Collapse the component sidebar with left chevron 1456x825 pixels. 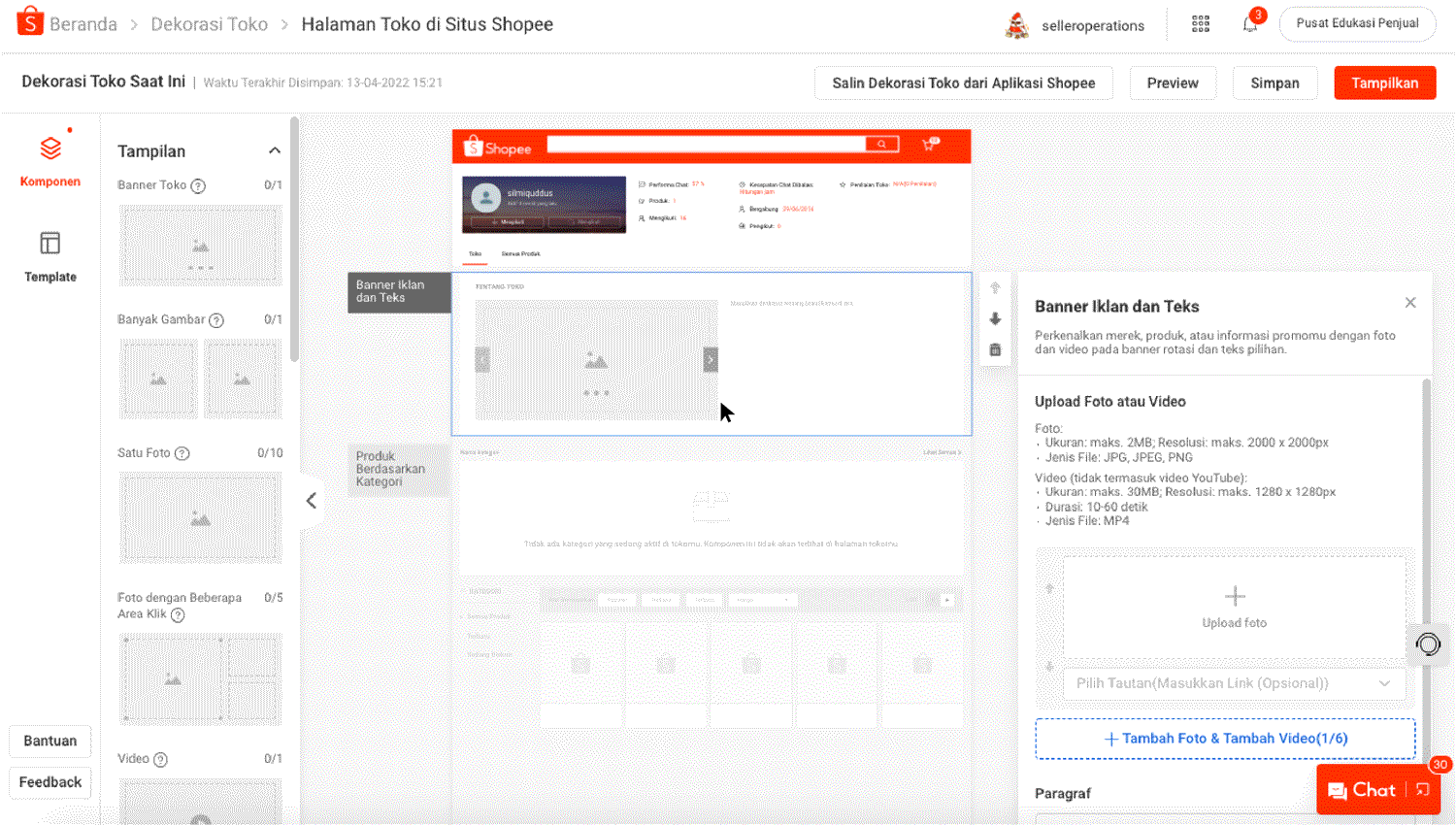coord(312,501)
